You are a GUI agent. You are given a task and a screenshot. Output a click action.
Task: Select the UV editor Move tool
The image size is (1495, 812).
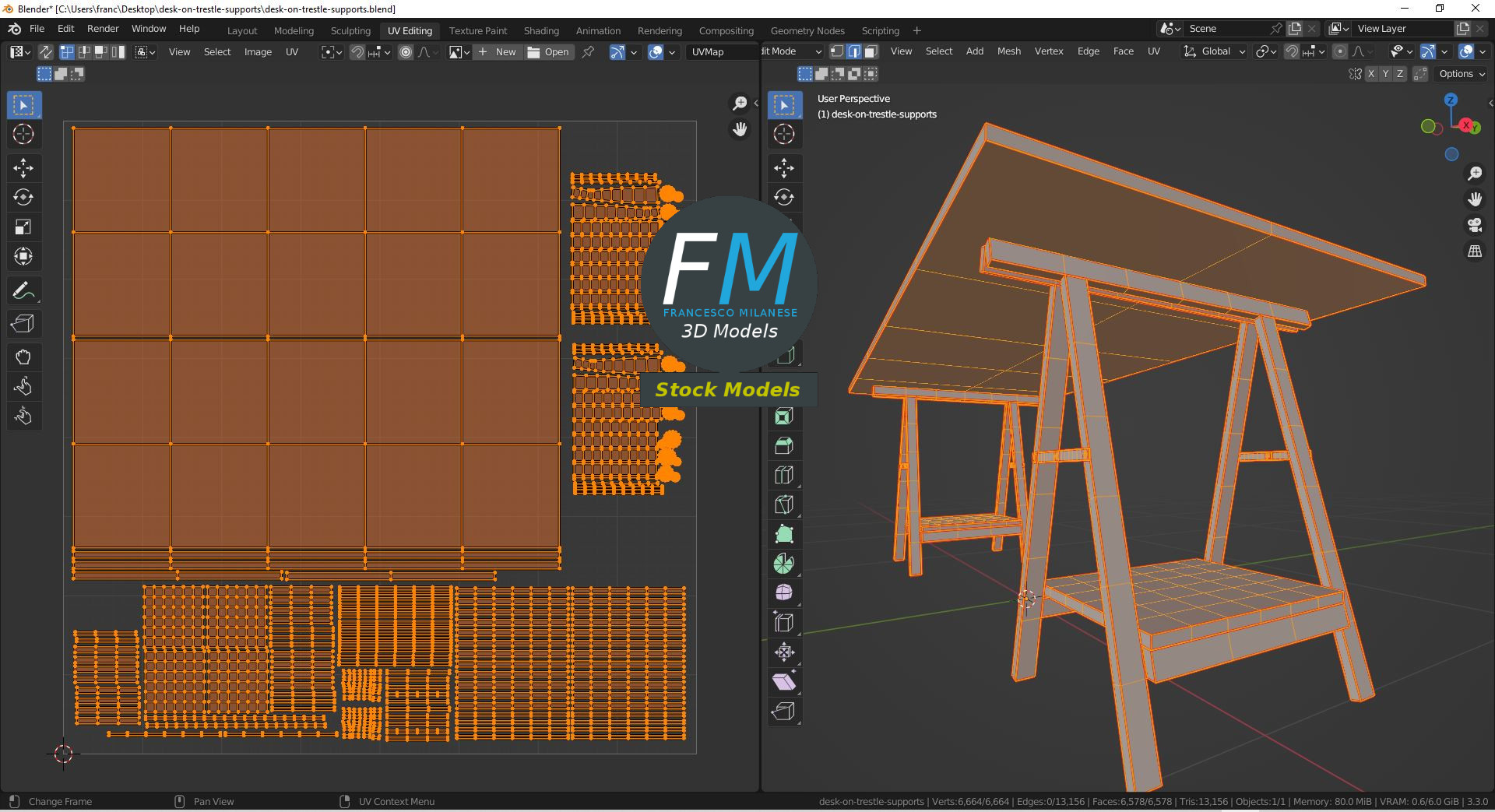coord(23,168)
